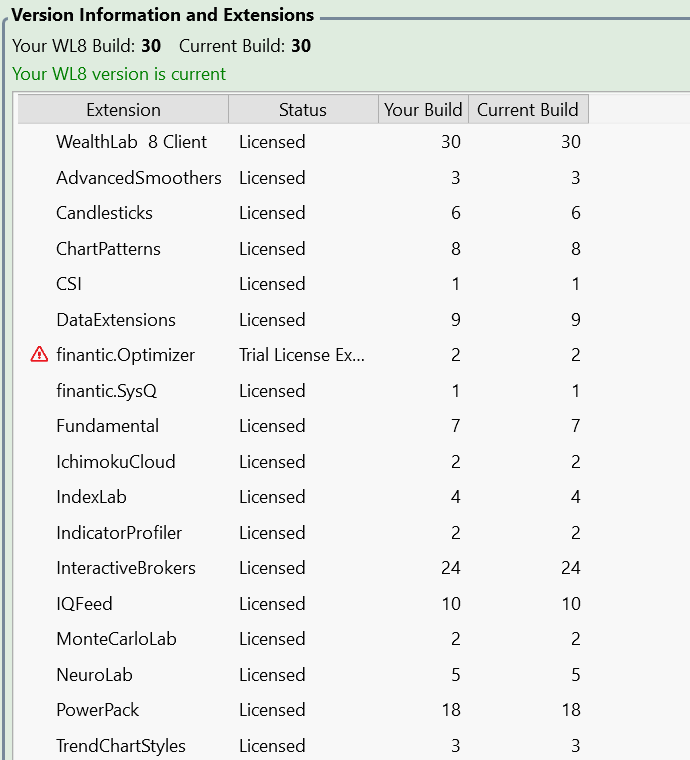
Task: Select the PowerPack extension entry
Action: coord(98,710)
